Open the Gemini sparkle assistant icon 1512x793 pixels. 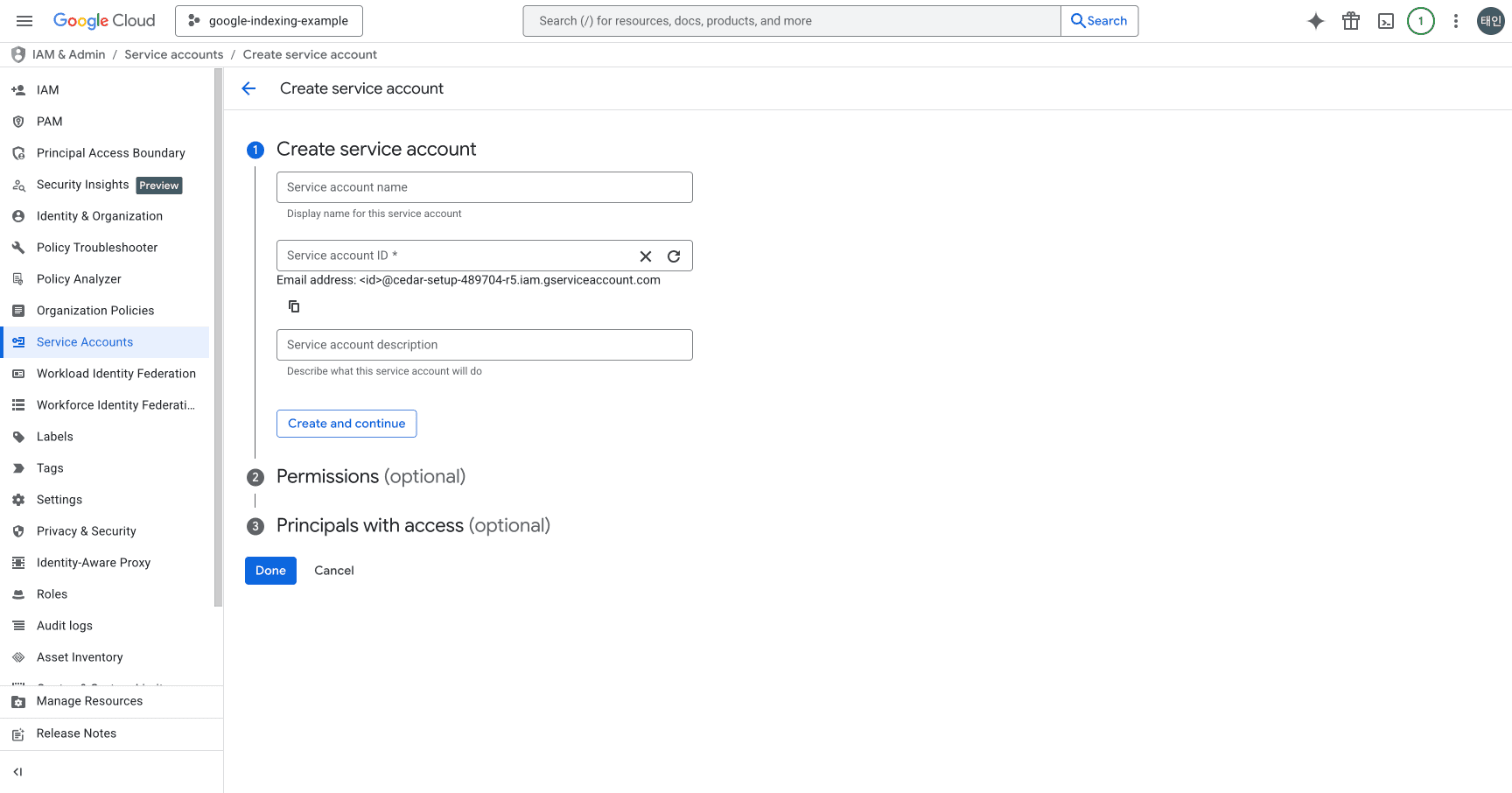click(1316, 21)
